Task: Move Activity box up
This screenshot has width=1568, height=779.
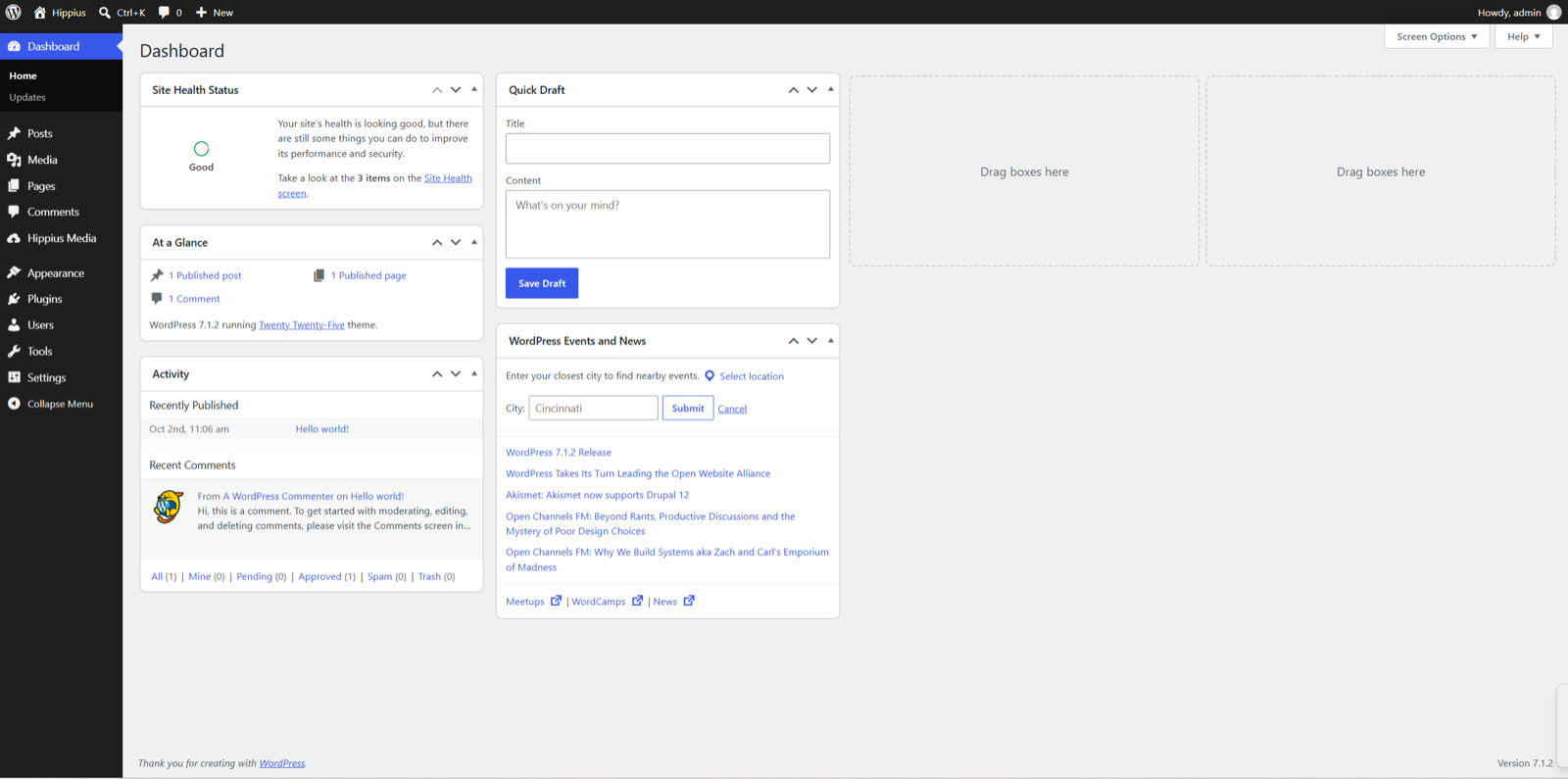Action: [x=437, y=374]
